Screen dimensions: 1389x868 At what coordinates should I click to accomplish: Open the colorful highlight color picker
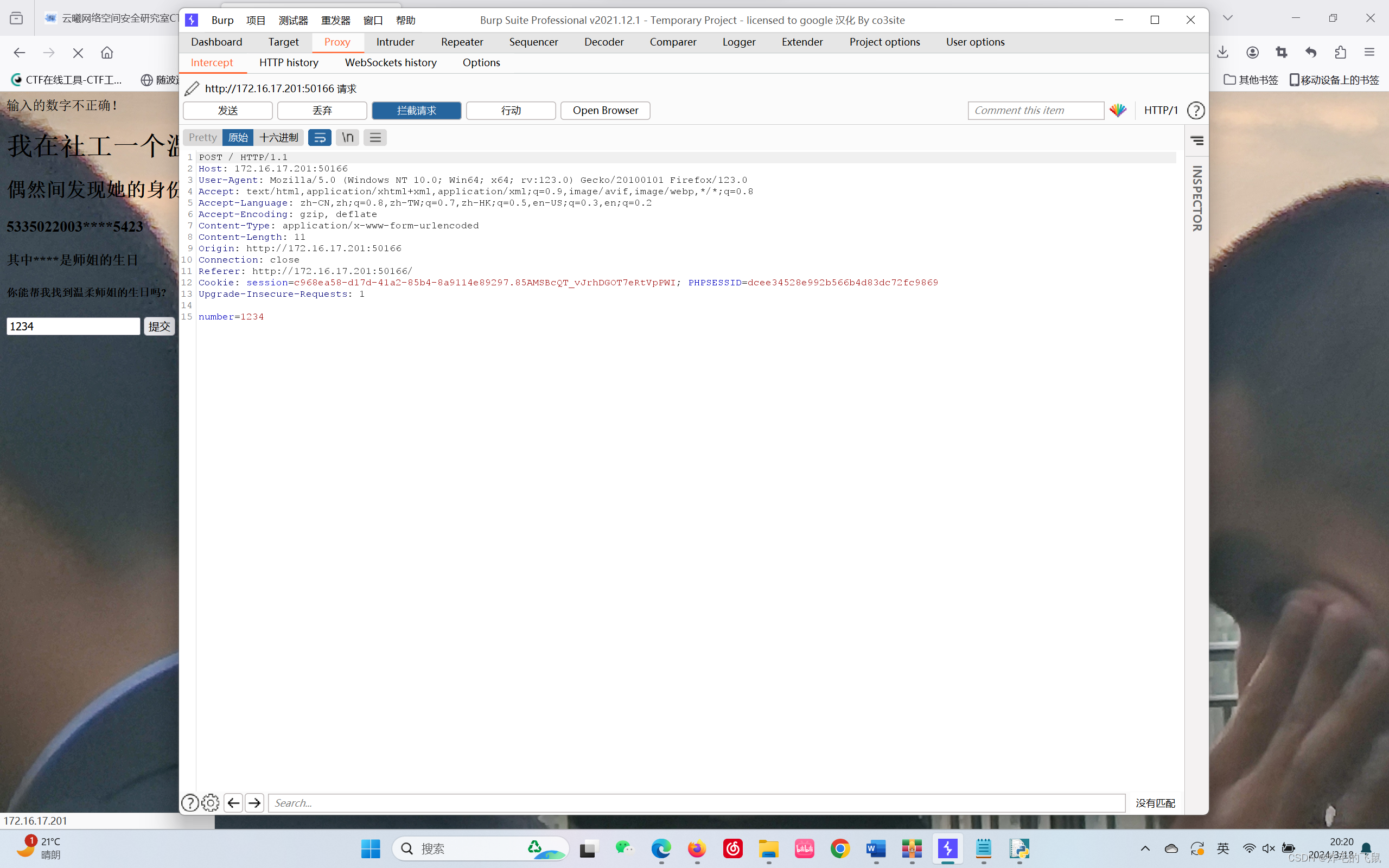click(x=1118, y=110)
